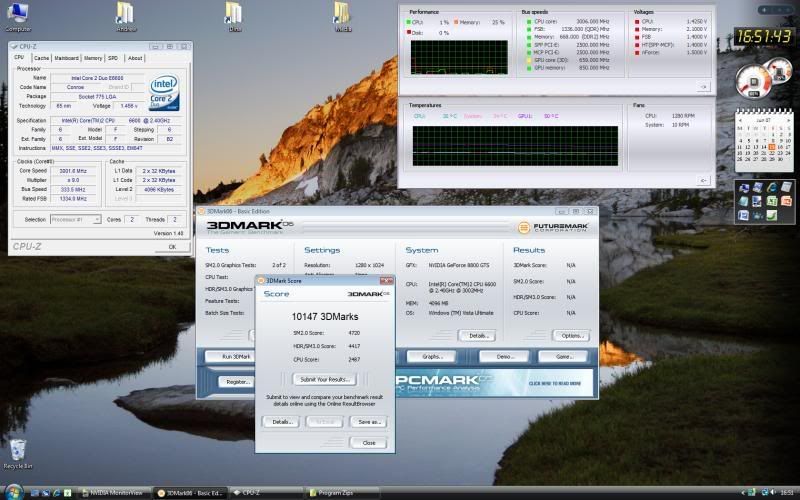Click the Windows Start orb

[x=13, y=493]
